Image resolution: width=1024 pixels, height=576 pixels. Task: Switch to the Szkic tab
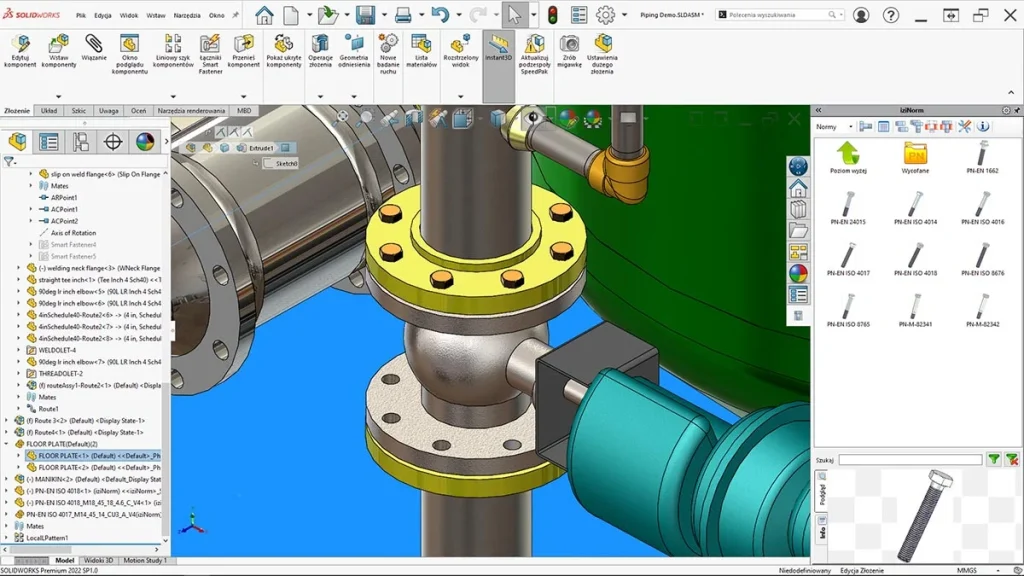coord(78,110)
